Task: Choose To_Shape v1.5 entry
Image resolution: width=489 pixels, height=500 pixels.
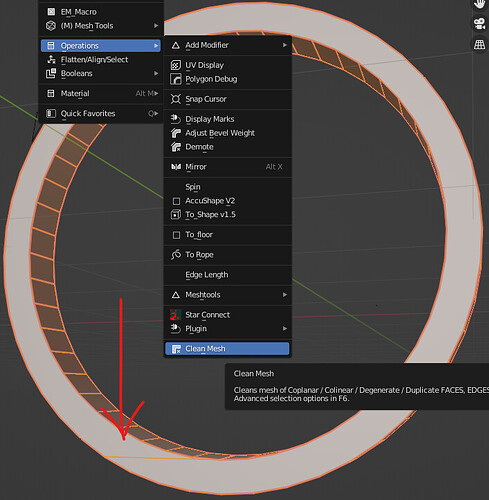Action: 227,215
